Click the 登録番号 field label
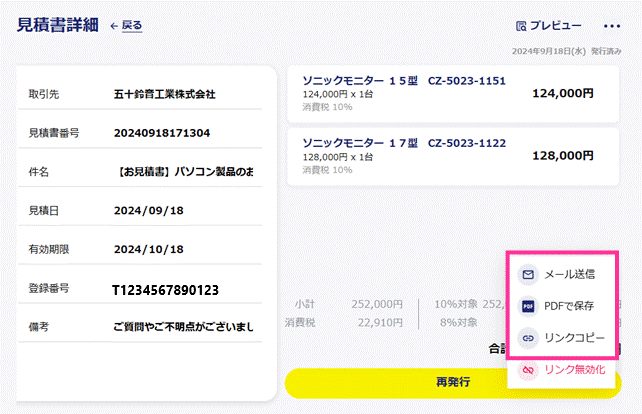 tap(49, 288)
